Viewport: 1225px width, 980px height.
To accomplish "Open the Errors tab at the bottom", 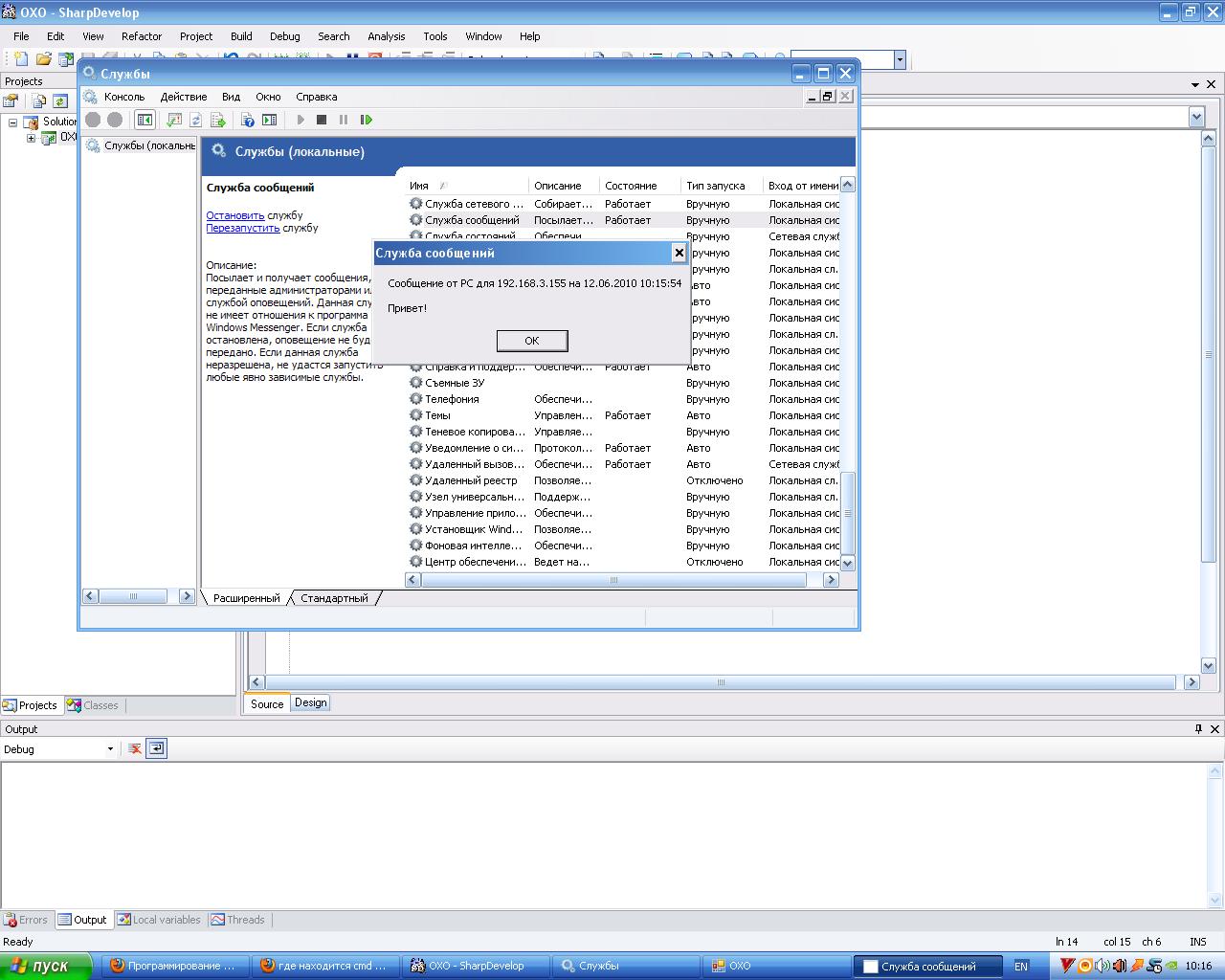I will click(x=26, y=920).
